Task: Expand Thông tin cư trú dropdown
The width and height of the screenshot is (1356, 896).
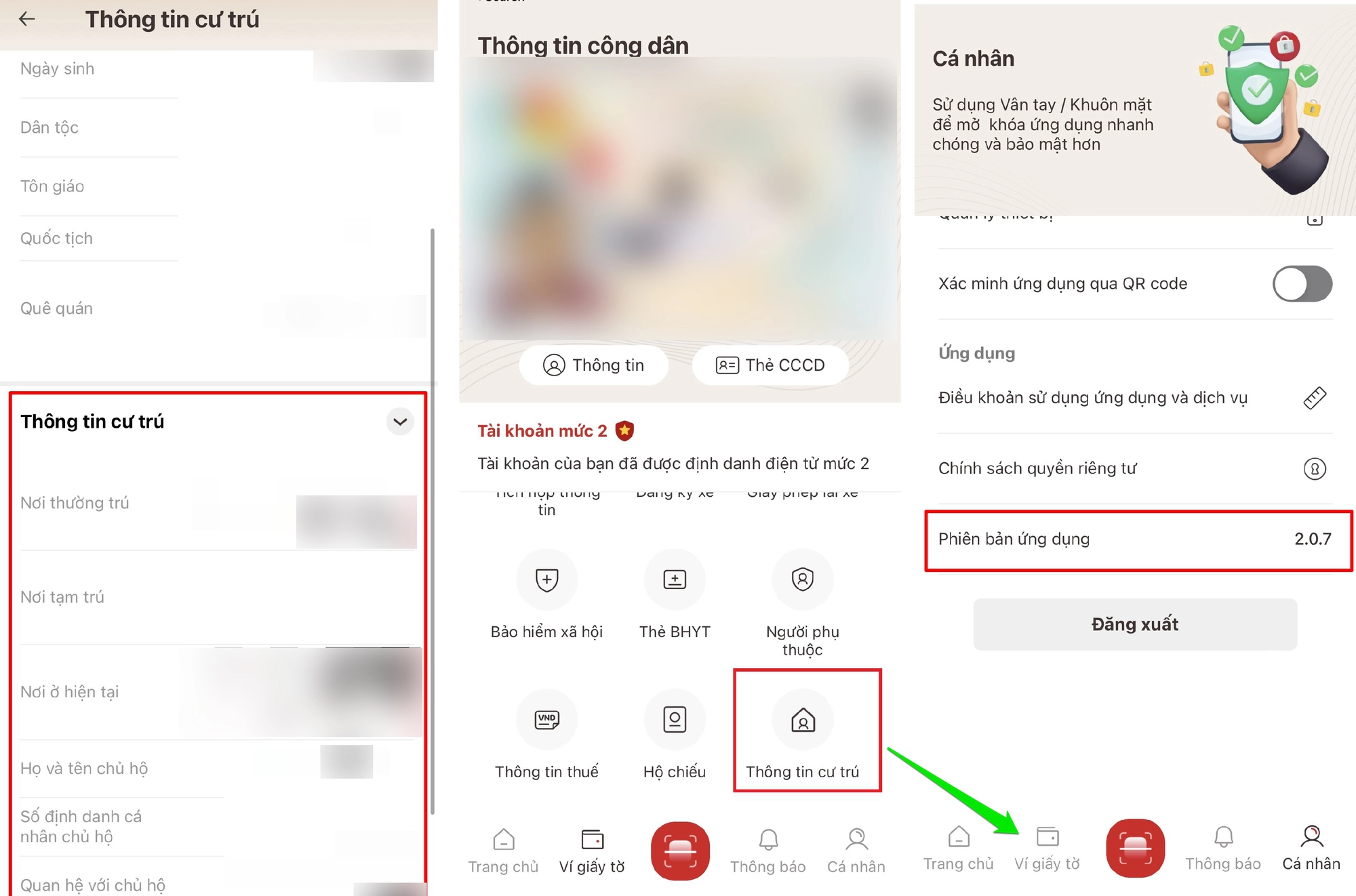Action: coord(399,421)
